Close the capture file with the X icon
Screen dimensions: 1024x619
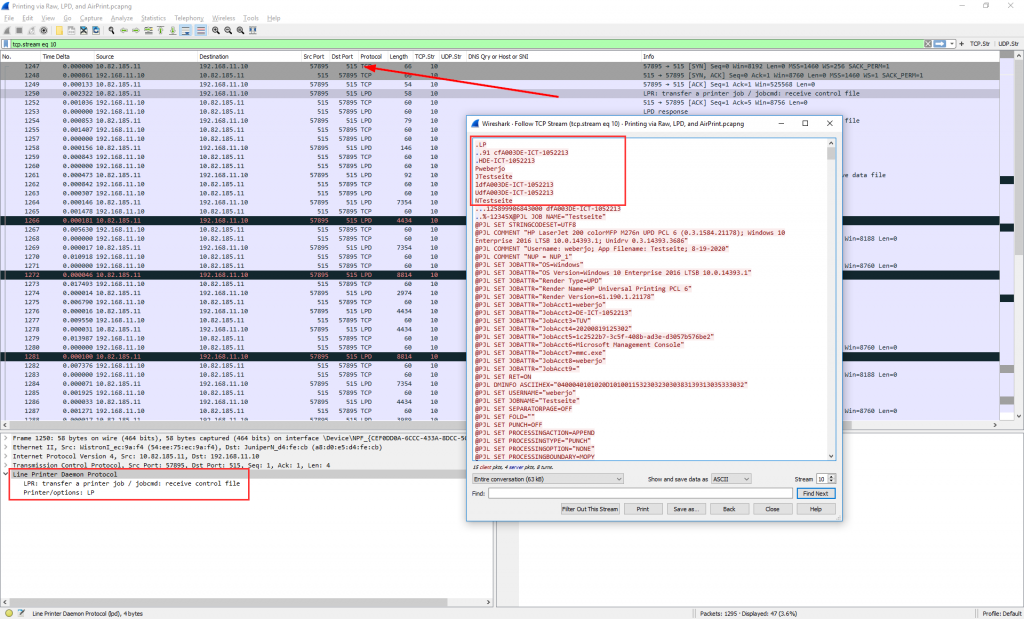point(84,30)
